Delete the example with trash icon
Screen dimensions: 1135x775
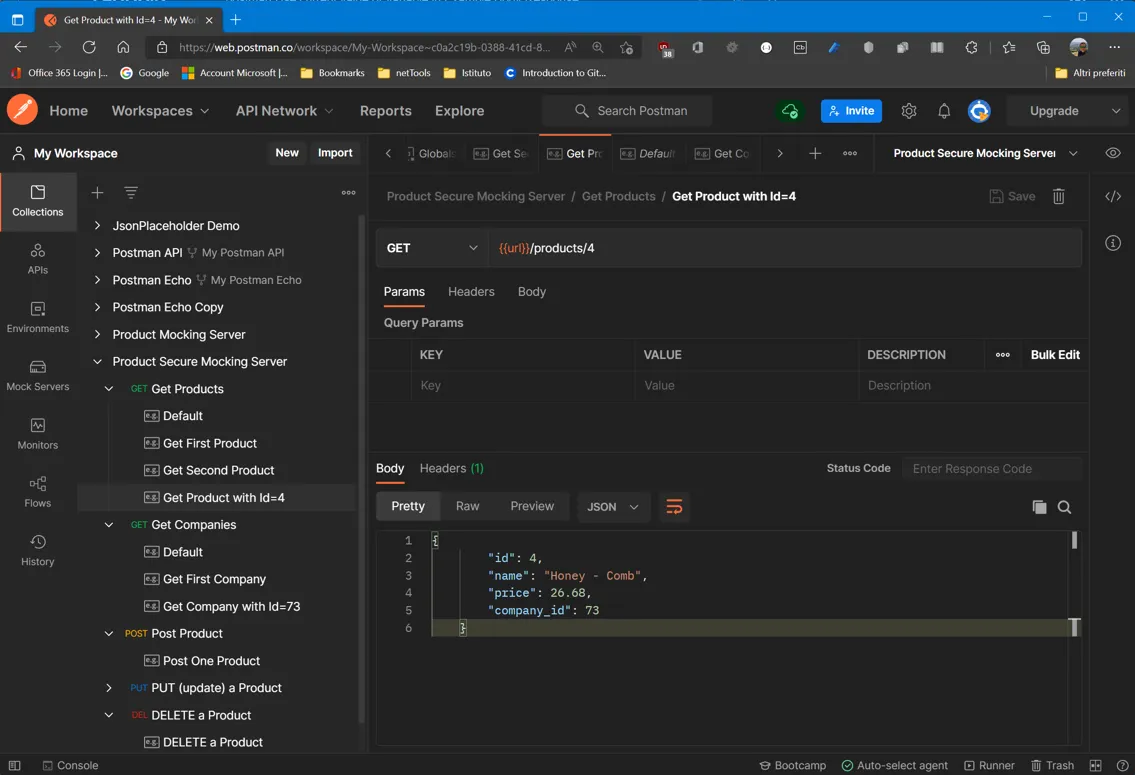tap(1058, 196)
